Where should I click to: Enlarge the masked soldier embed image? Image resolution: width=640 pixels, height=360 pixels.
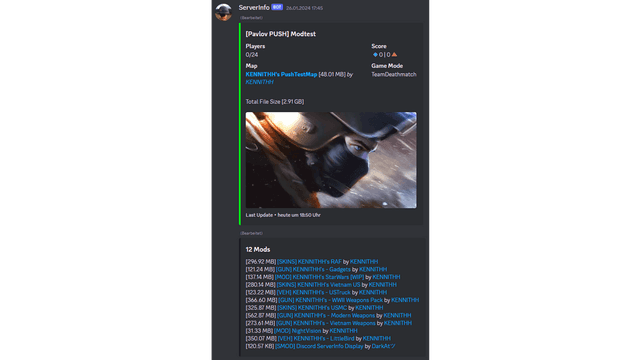coord(331,160)
